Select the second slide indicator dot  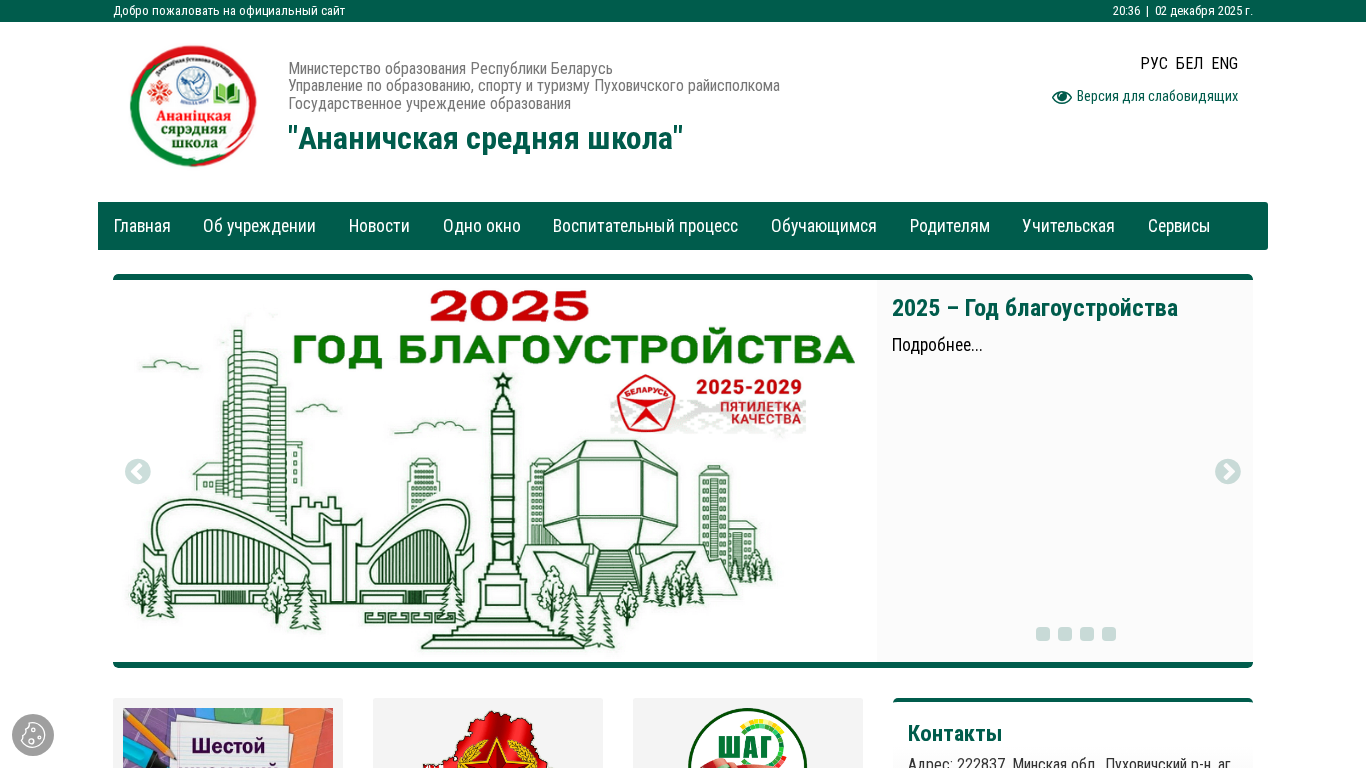(1065, 634)
